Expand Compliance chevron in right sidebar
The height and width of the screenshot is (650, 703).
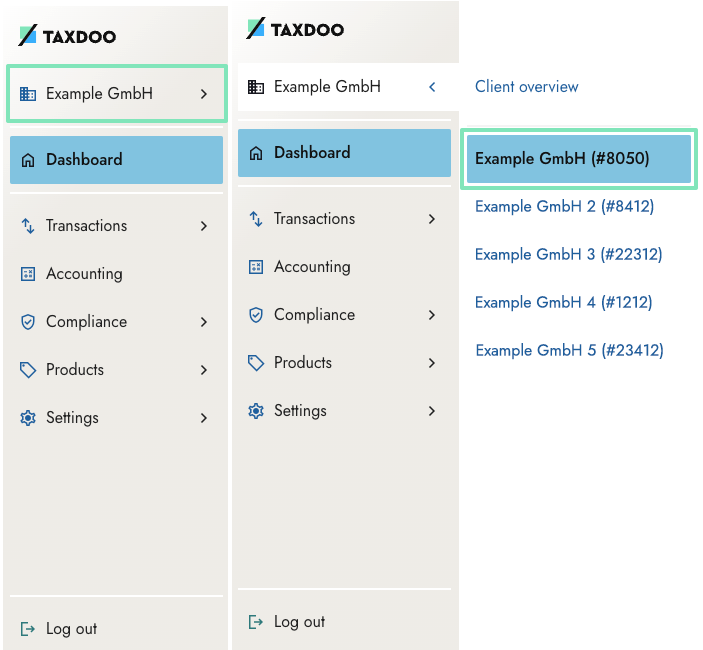click(432, 315)
